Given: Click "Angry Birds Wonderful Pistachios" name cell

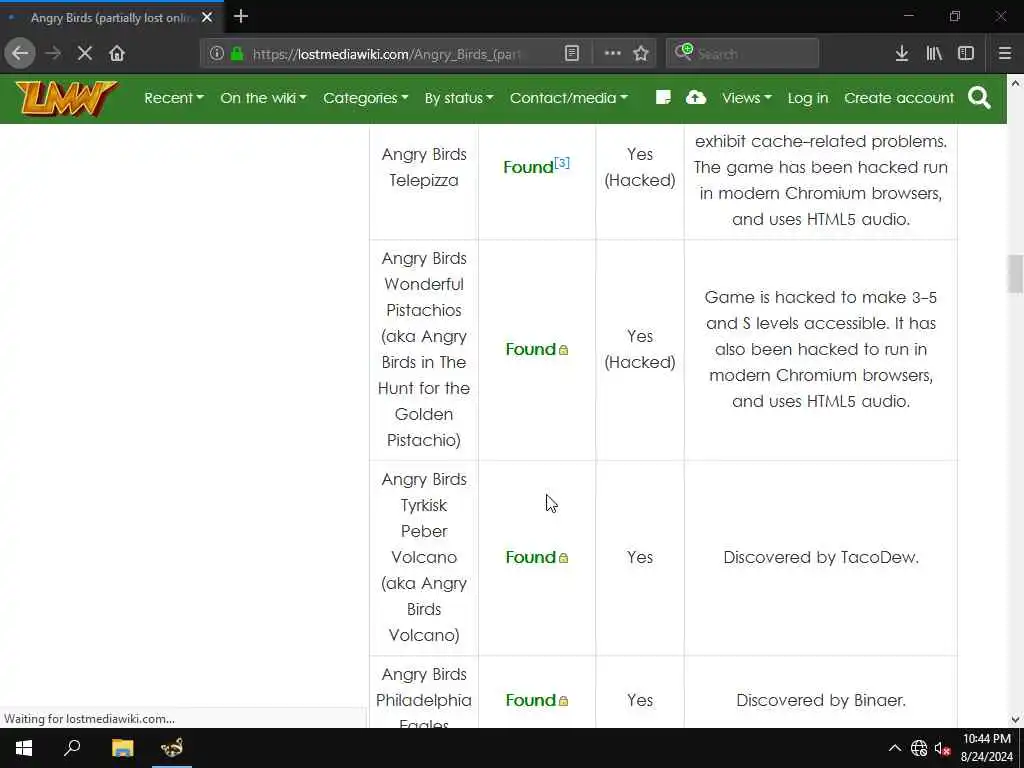Looking at the screenshot, I should point(424,349).
